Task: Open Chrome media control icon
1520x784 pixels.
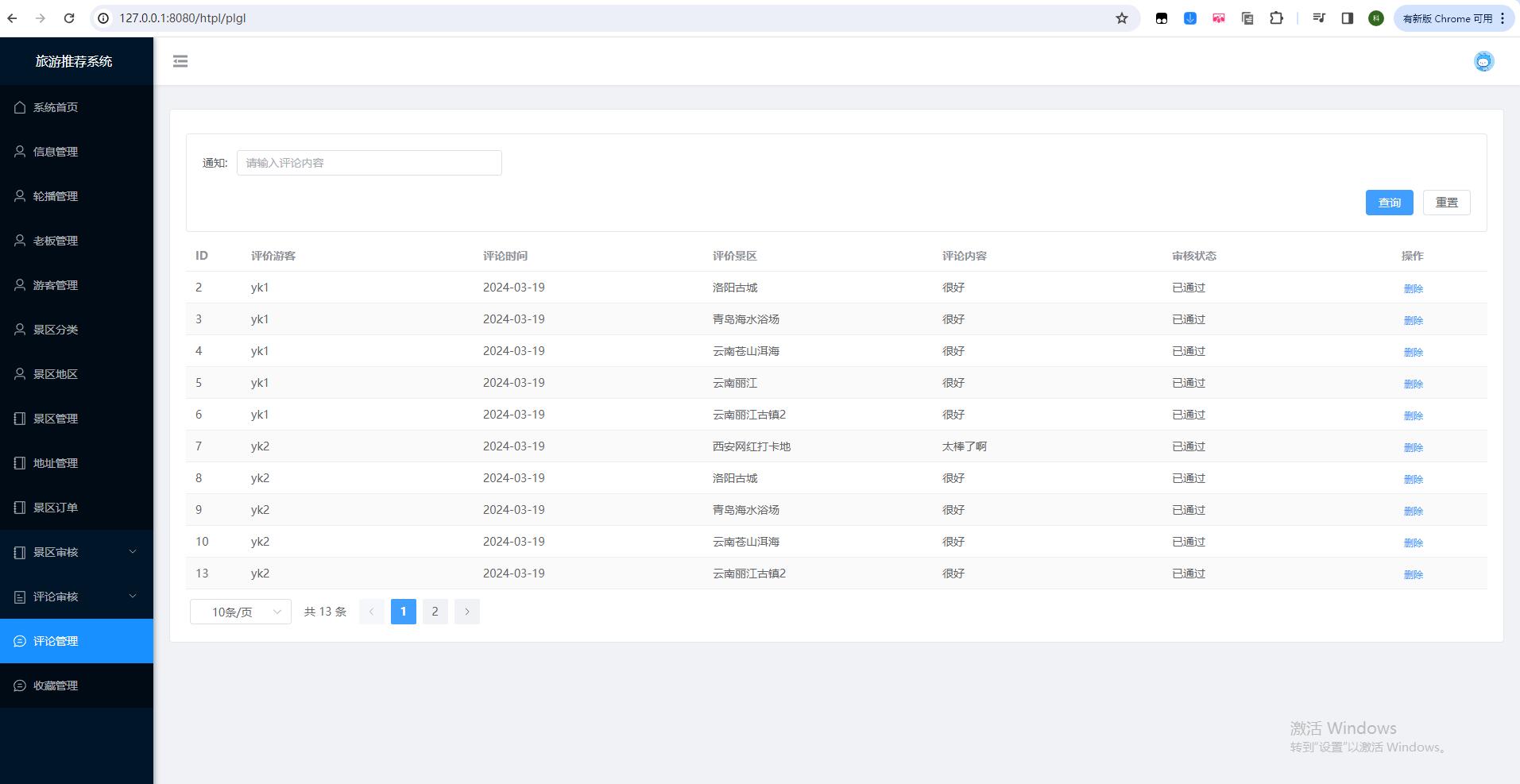Action: coord(1319,18)
